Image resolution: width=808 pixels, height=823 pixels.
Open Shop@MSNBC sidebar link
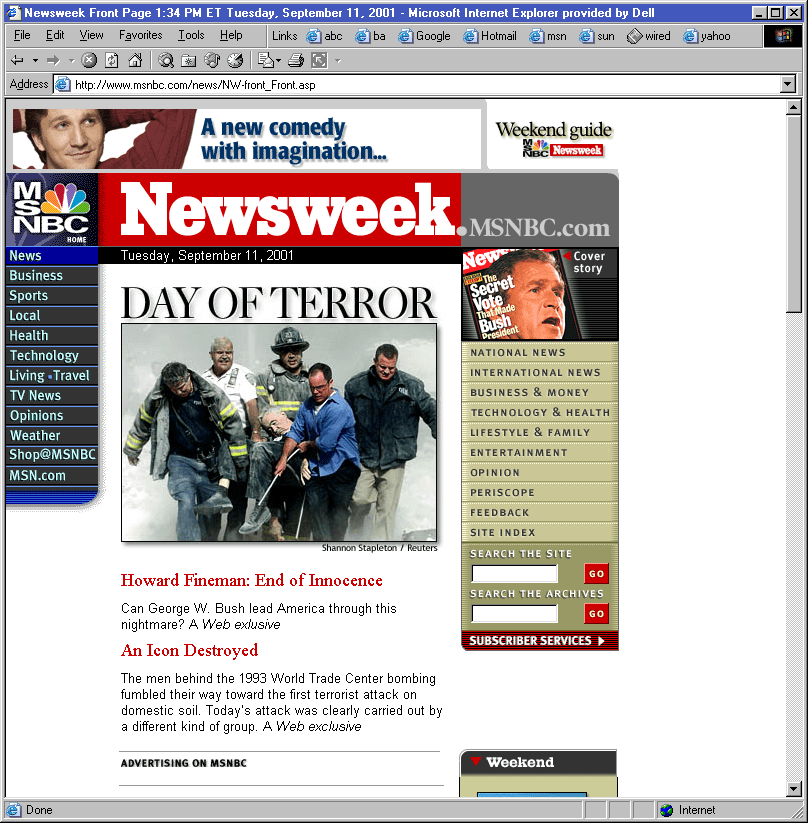[x=52, y=455]
